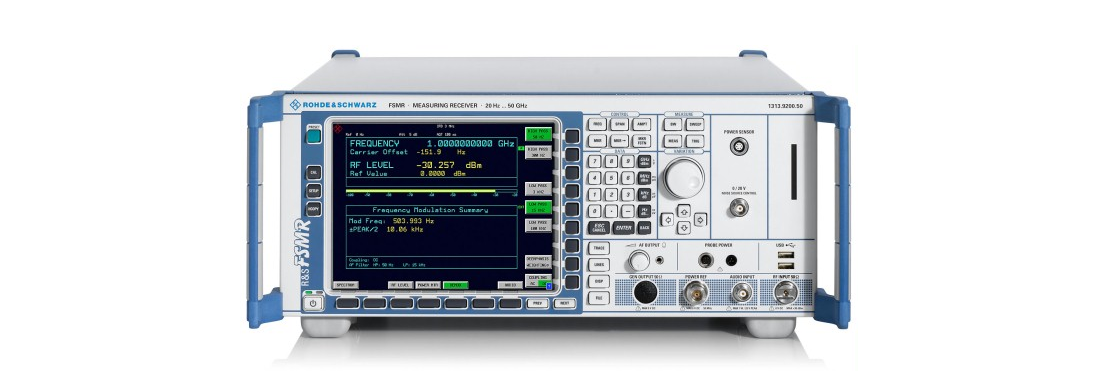Tap the left arrow navigation key
The width and height of the screenshot is (1100, 371).
(667, 220)
